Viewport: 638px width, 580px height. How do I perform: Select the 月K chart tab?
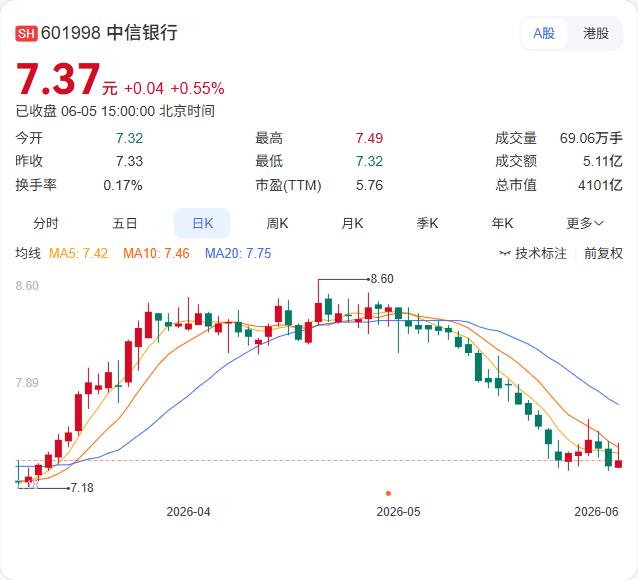point(352,223)
